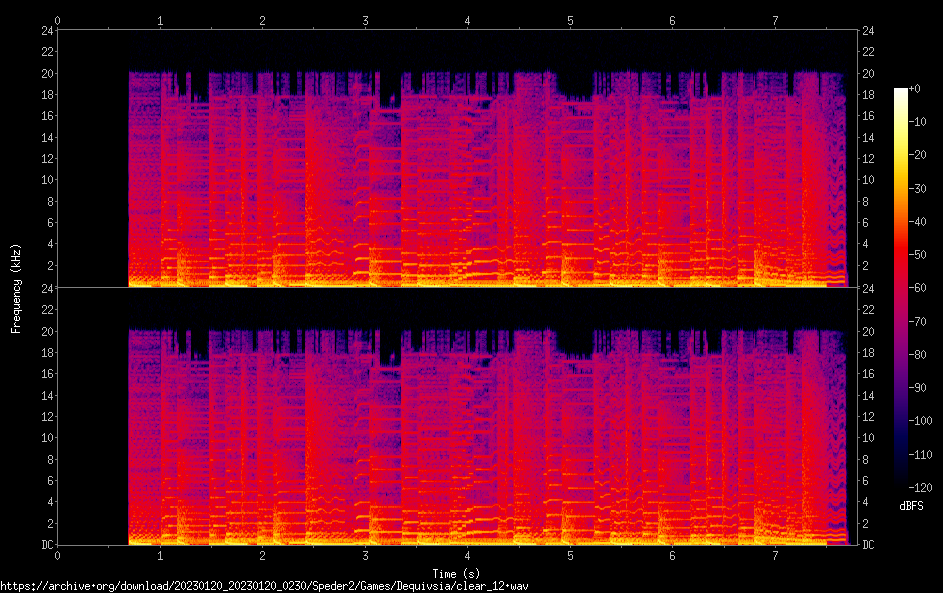Click the dBFS color scale bar
Screen dimensions: 943x593
pyautogui.click(x=901, y=289)
